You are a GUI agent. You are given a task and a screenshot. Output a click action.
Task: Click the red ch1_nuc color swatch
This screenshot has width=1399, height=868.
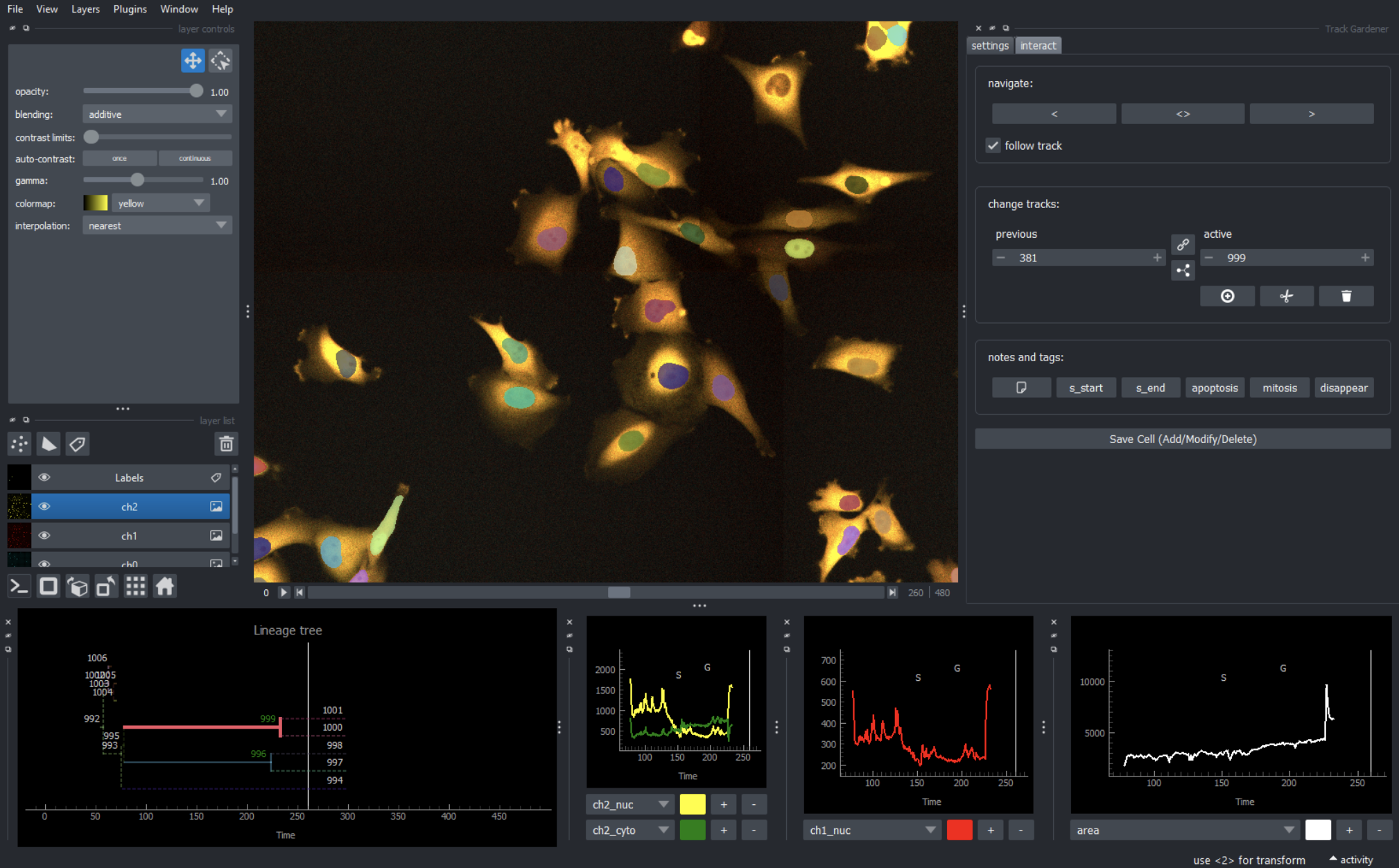959,830
